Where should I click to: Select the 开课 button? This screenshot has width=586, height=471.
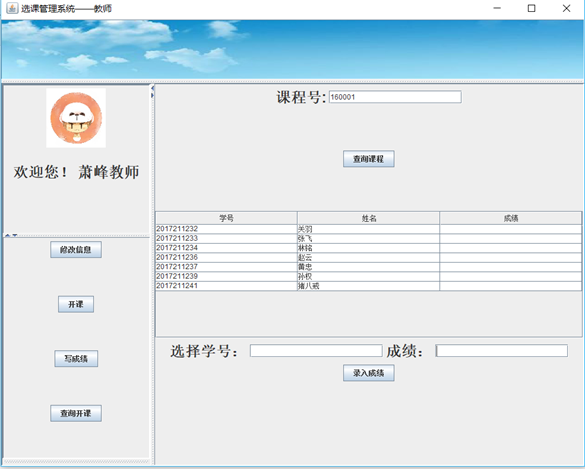76,304
